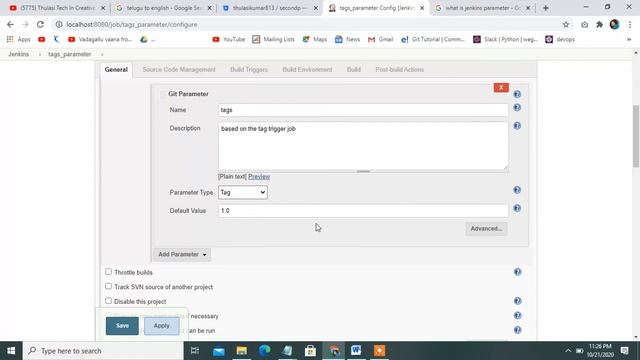Switch to Build Triggers tab
640x360 pixels.
[x=249, y=69]
